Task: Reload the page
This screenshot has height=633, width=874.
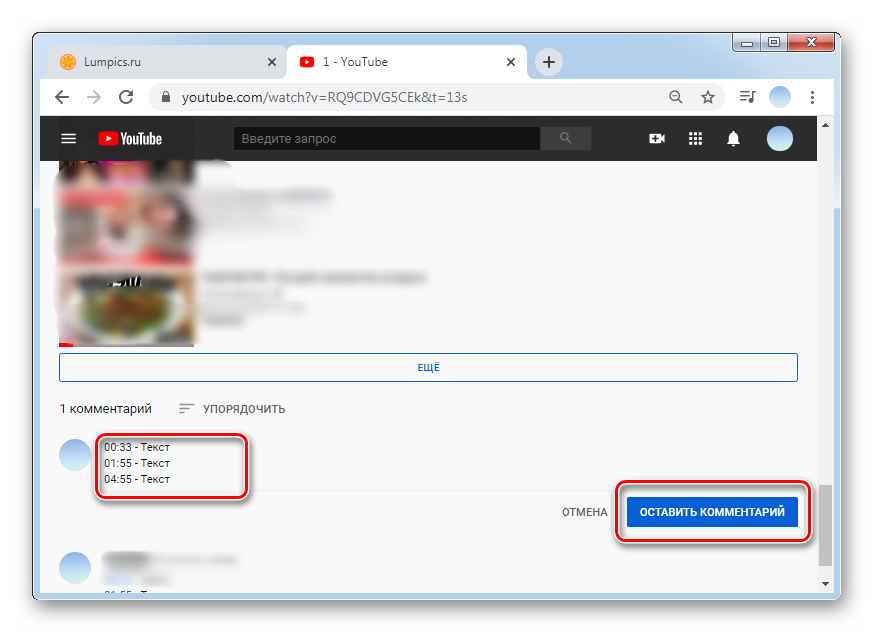Action: pyautogui.click(x=126, y=97)
